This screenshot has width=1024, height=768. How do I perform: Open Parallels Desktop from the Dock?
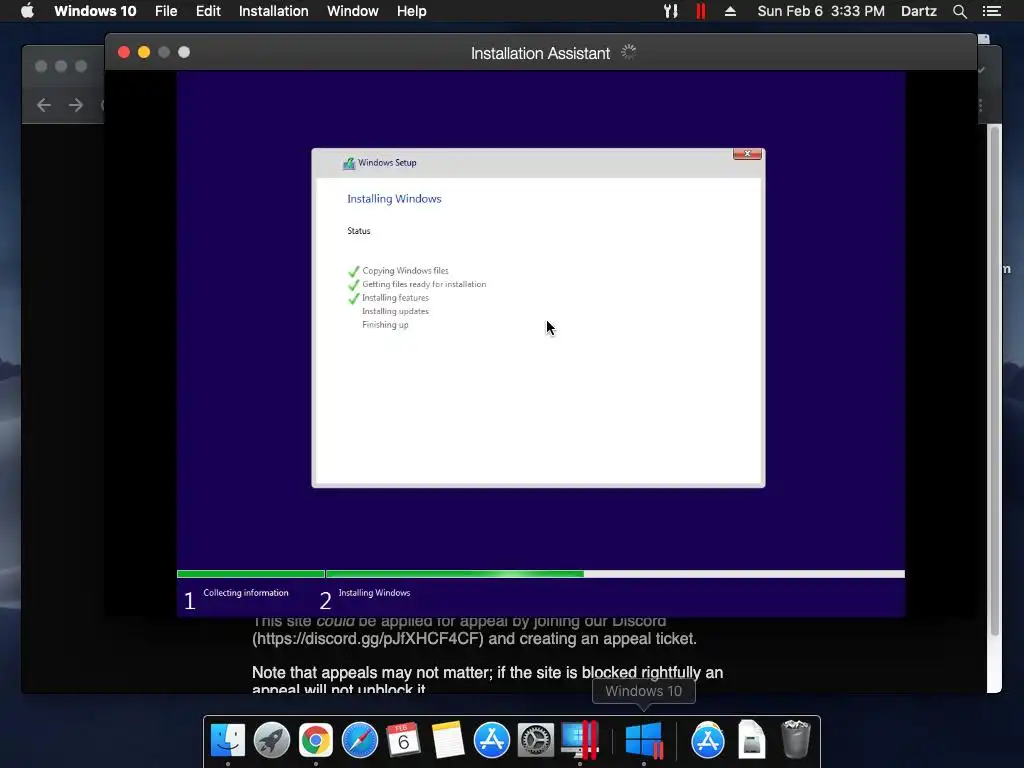[580, 741]
